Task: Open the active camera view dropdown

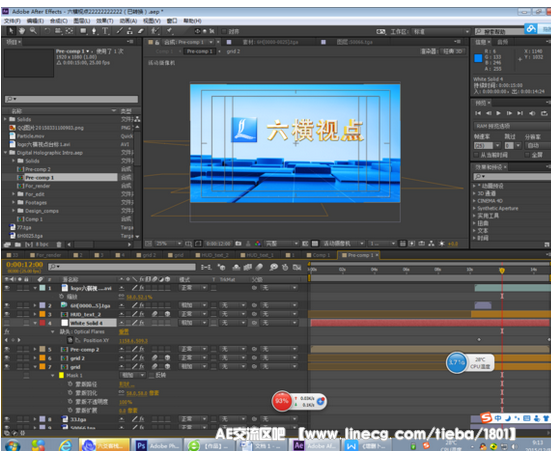Action: coord(343,243)
